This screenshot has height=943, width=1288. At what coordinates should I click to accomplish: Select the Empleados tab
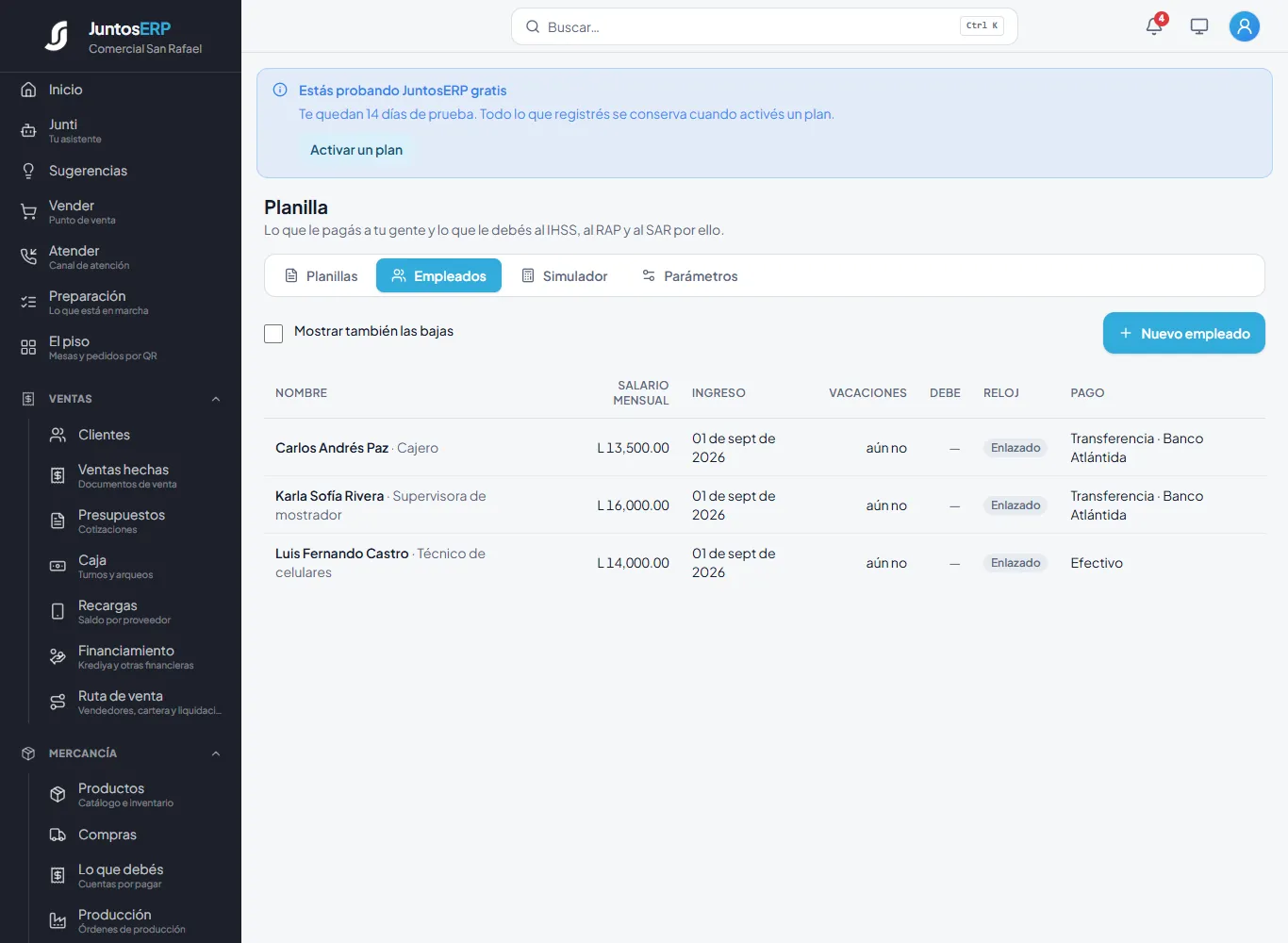438,275
